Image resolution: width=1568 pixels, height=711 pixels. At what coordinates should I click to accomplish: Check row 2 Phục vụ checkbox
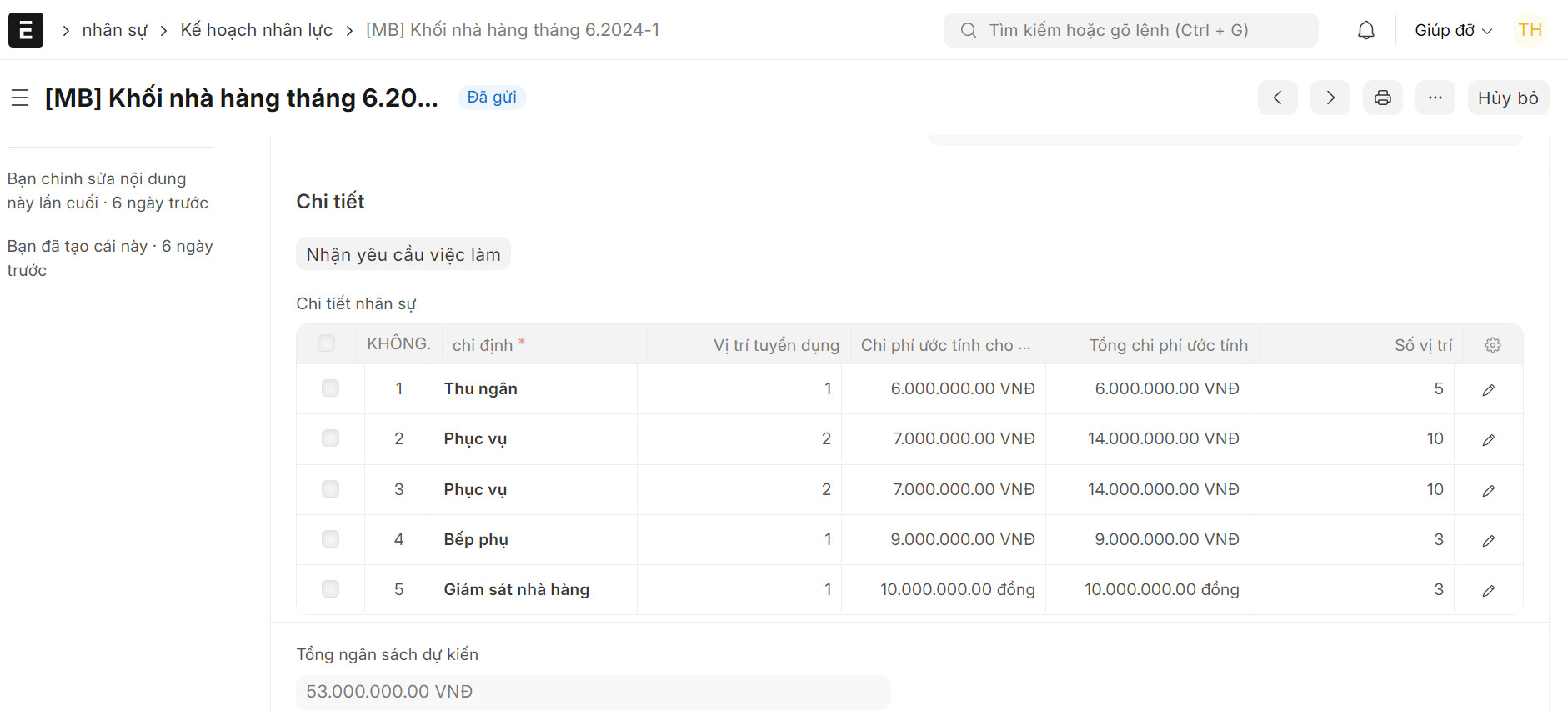[330, 438]
